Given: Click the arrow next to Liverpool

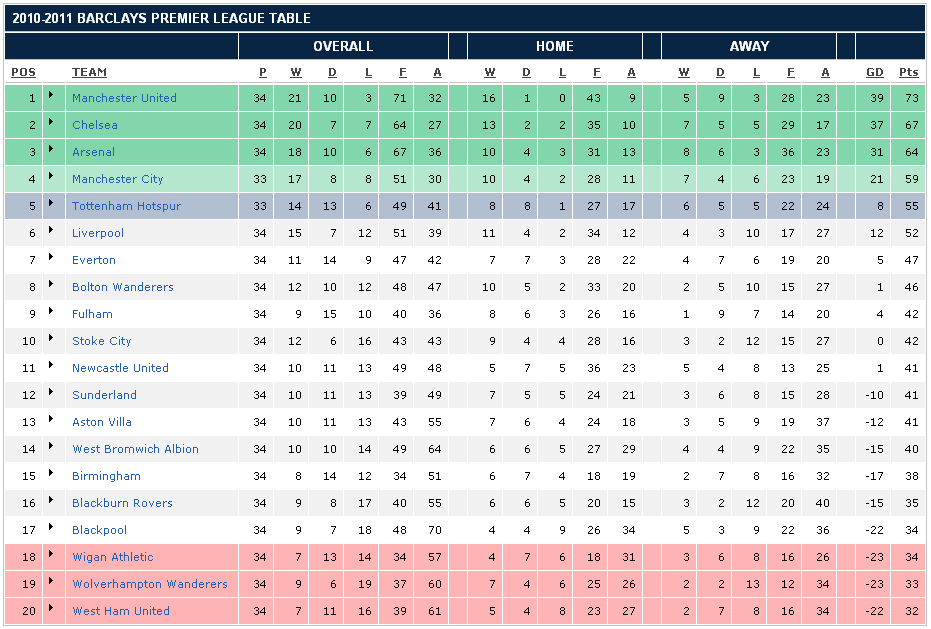Looking at the screenshot, I should point(50,231).
